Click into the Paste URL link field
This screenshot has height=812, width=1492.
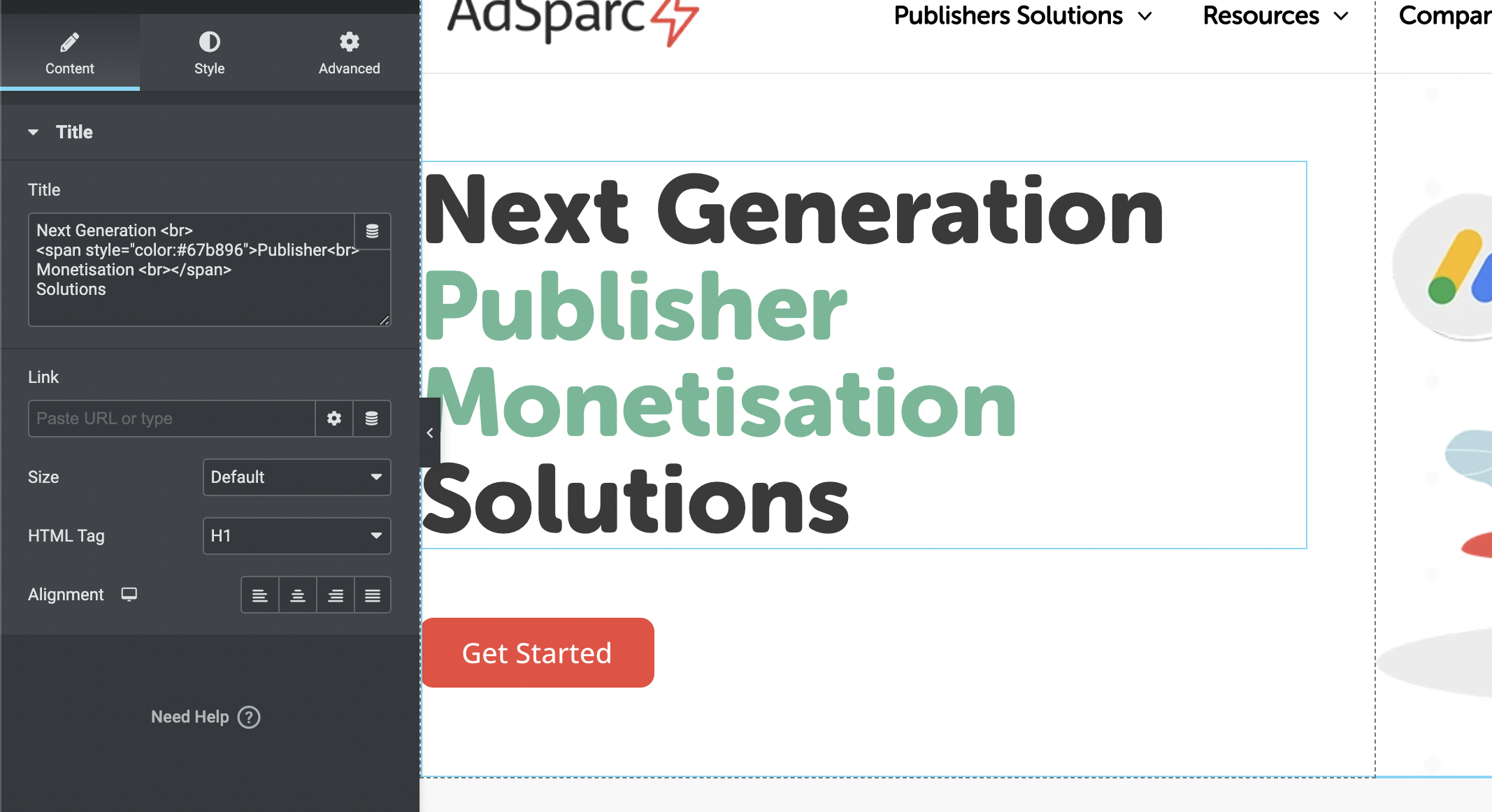172,419
